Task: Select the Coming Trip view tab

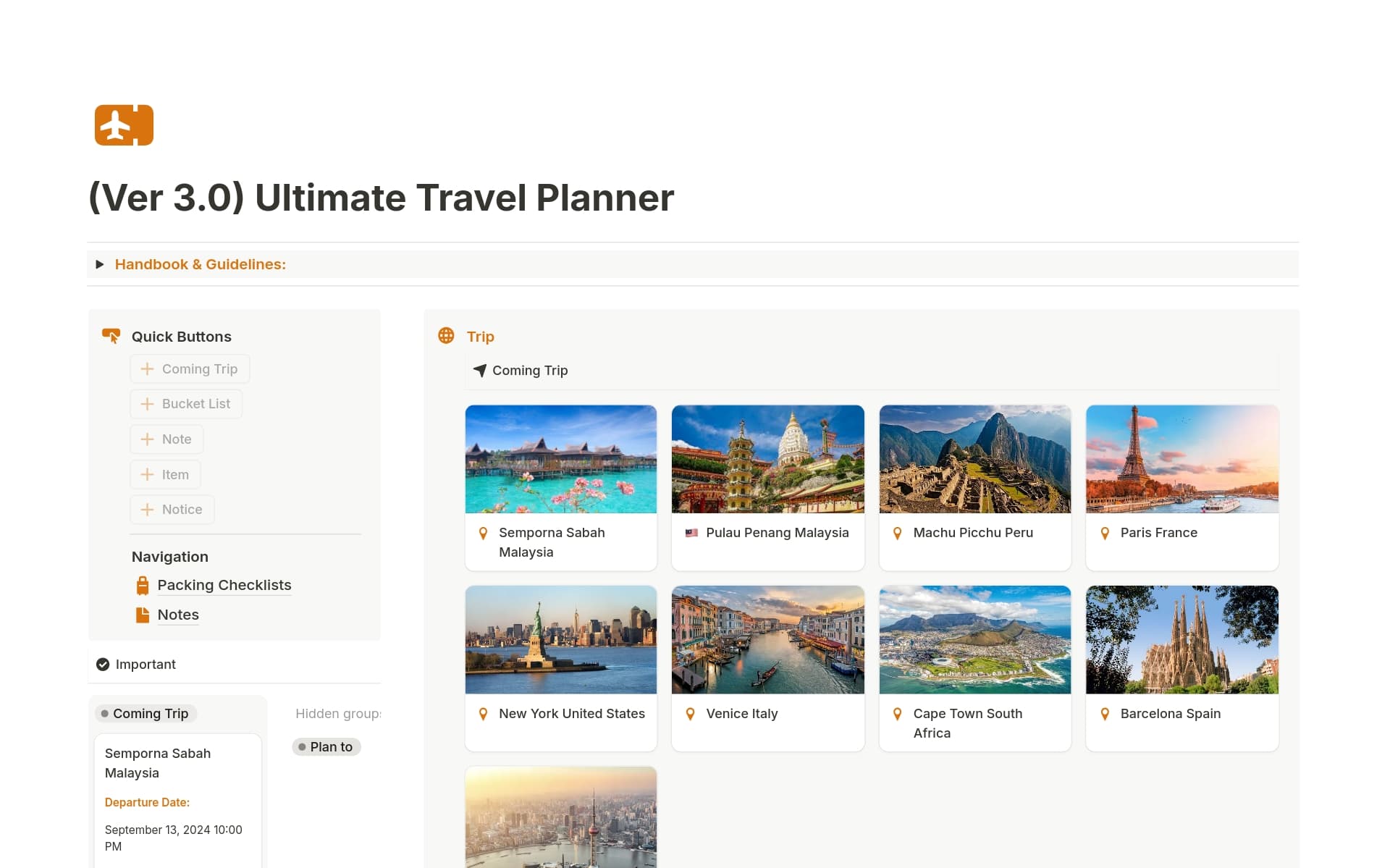Action: tap(520, 370)
